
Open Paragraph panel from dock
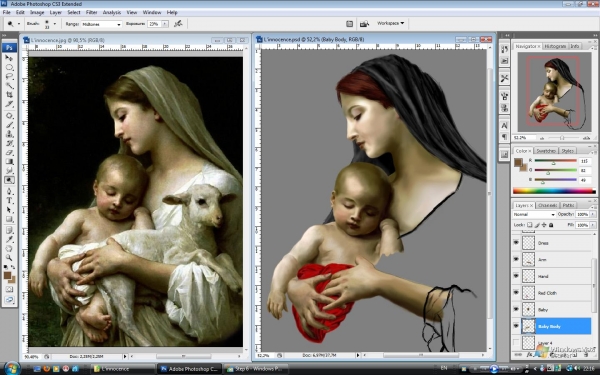(504, 137)
